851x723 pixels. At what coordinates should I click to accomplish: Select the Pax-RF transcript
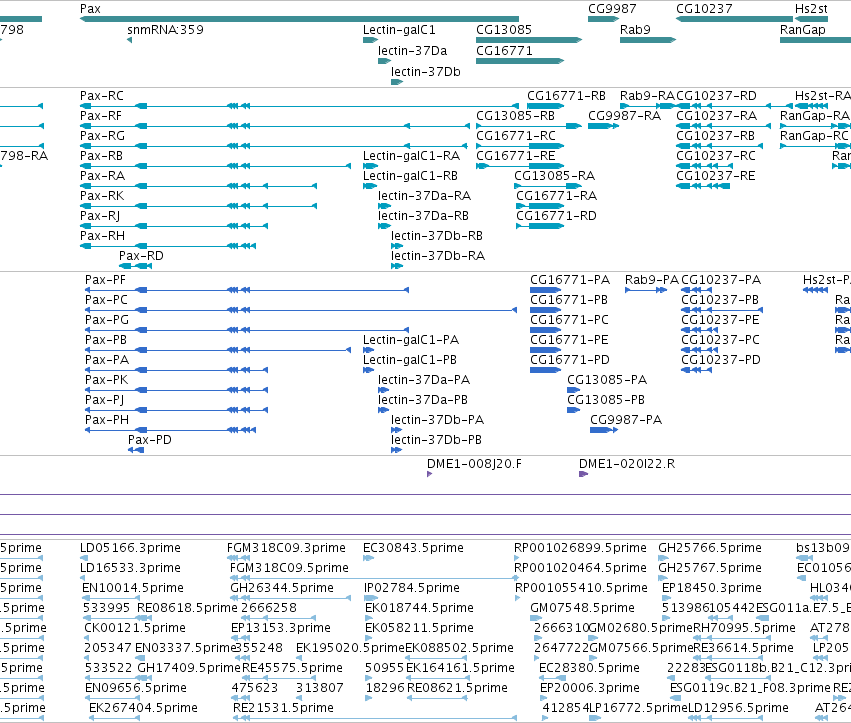coord(275,126)
